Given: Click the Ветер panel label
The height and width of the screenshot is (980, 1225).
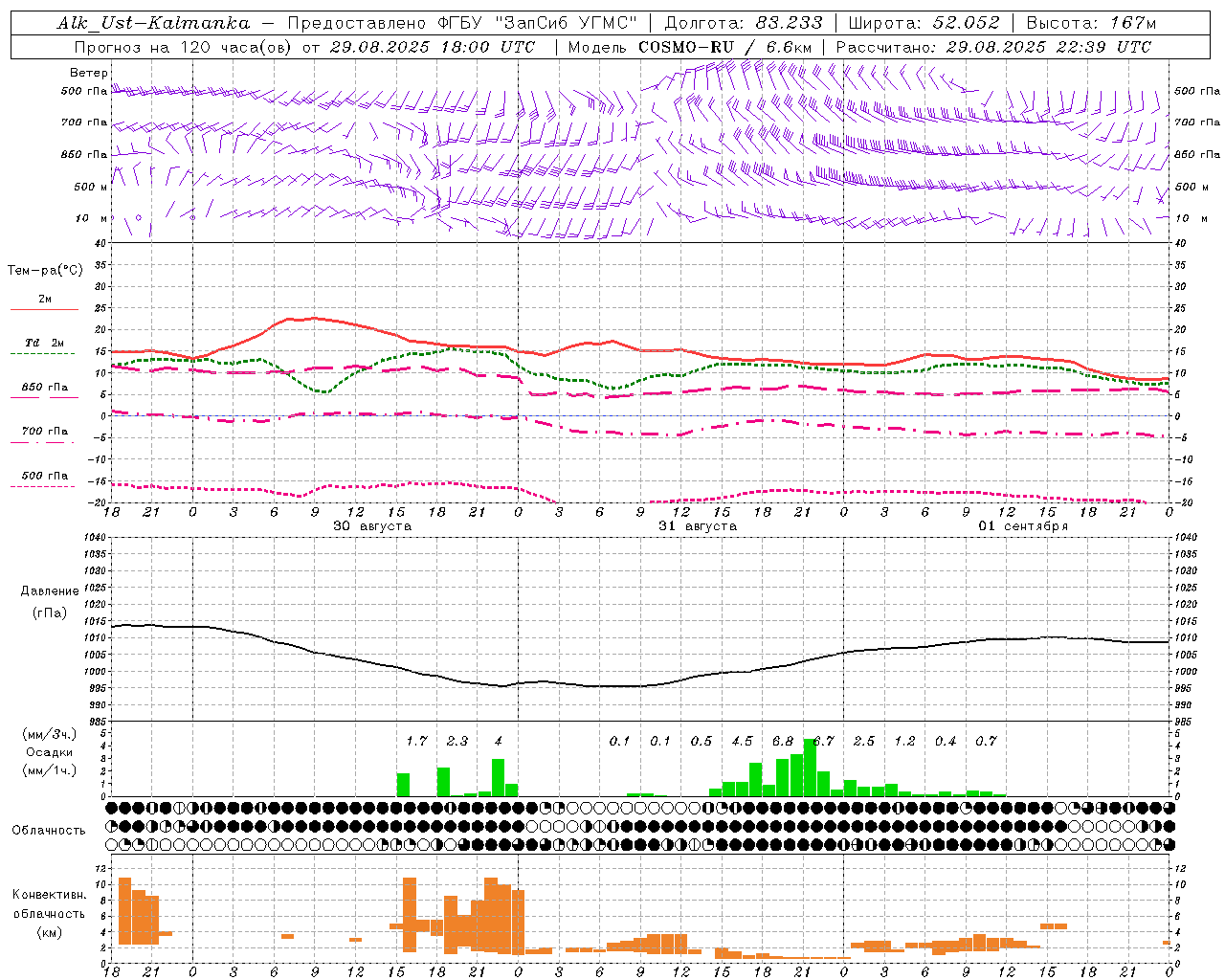Looking at the screenshot, I should coord(89,73).
